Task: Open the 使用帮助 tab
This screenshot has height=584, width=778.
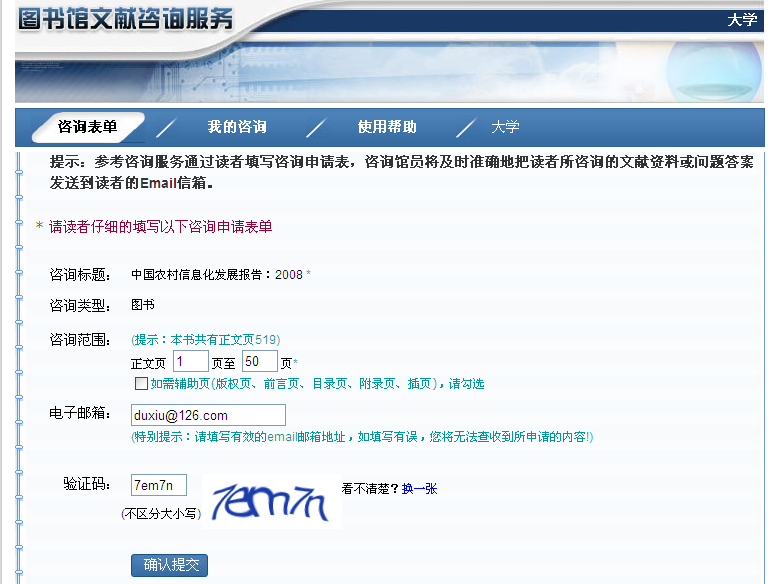Action: pos(387,127)
